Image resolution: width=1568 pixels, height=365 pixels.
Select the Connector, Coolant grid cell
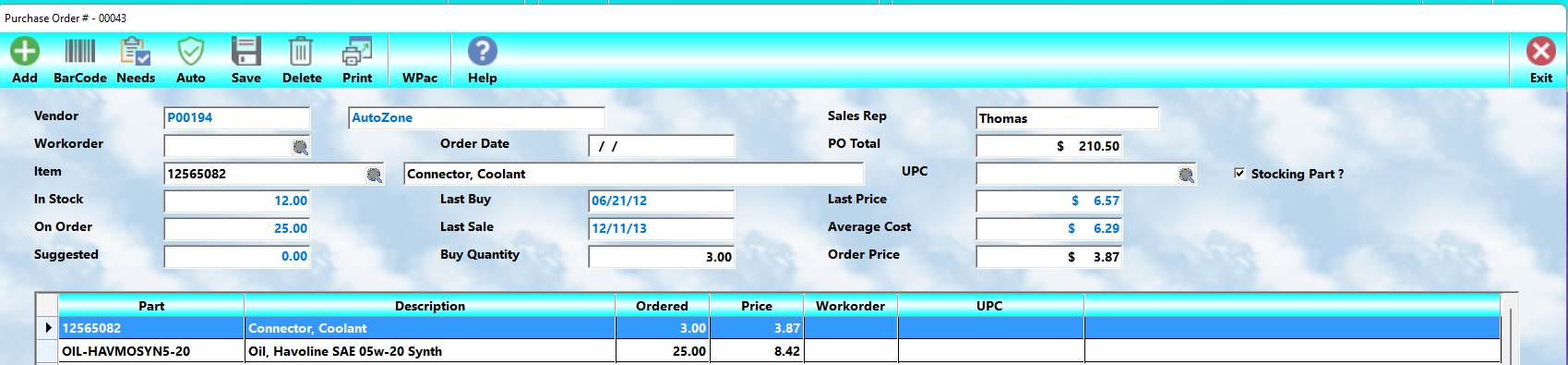[430, 328]
